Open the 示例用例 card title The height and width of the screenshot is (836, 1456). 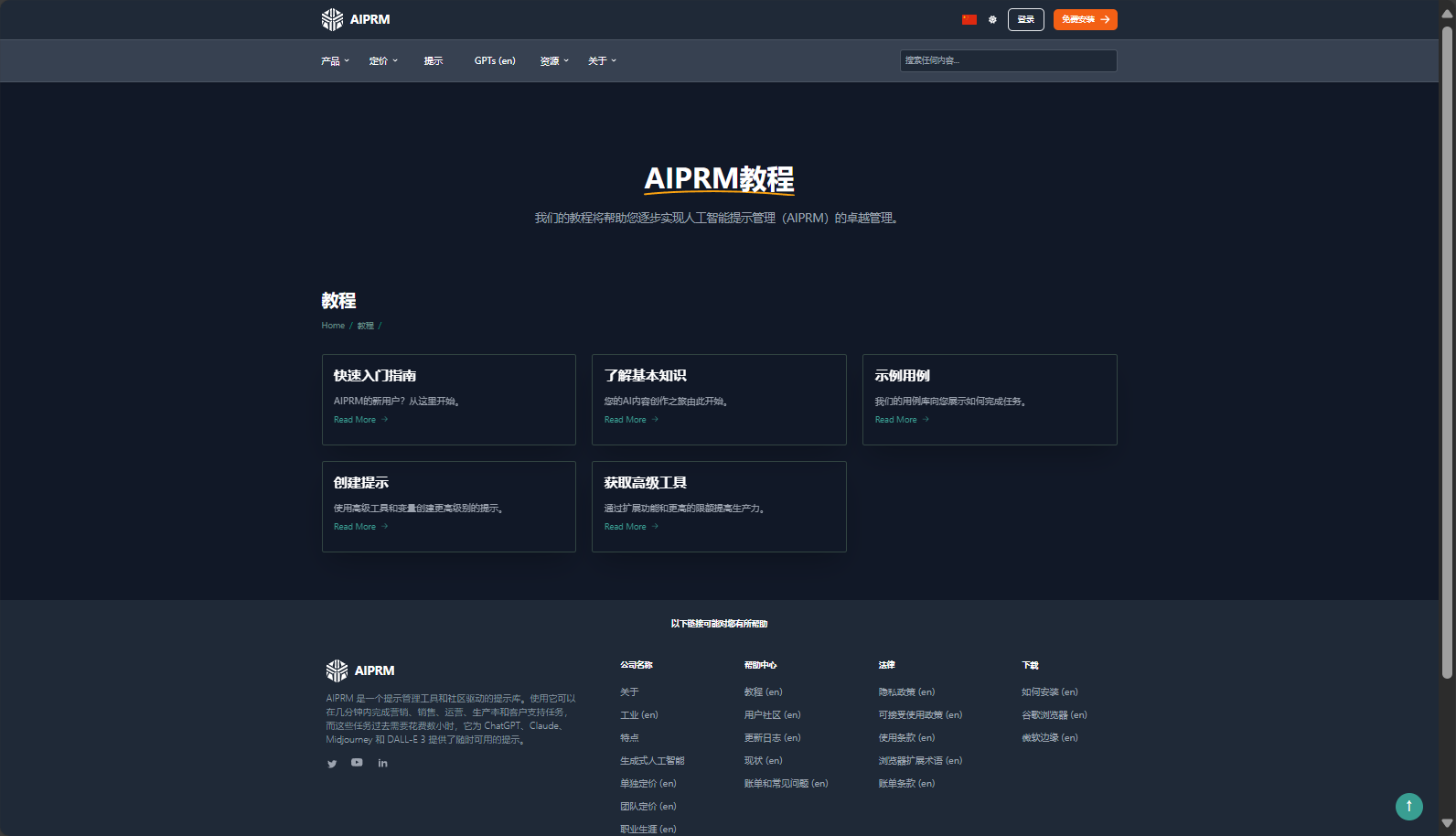[902, 376]
